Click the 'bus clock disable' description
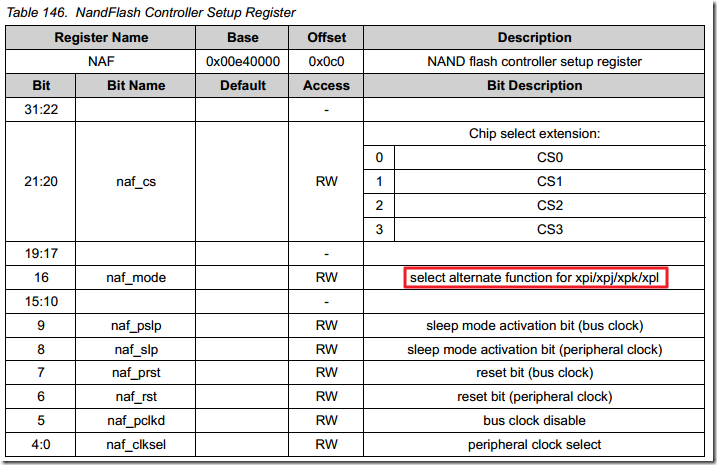 (x=534, y=421)
